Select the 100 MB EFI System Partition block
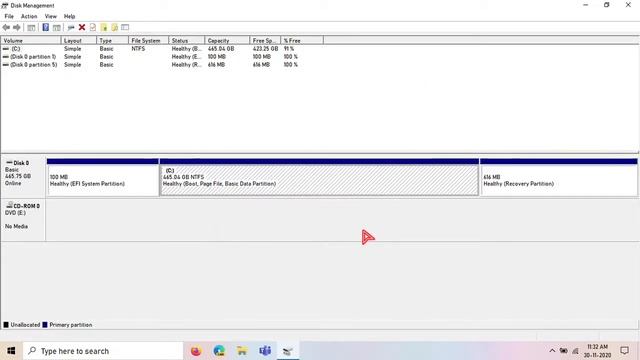This screenshot has height=360, width=640. [x=103, y=178]
